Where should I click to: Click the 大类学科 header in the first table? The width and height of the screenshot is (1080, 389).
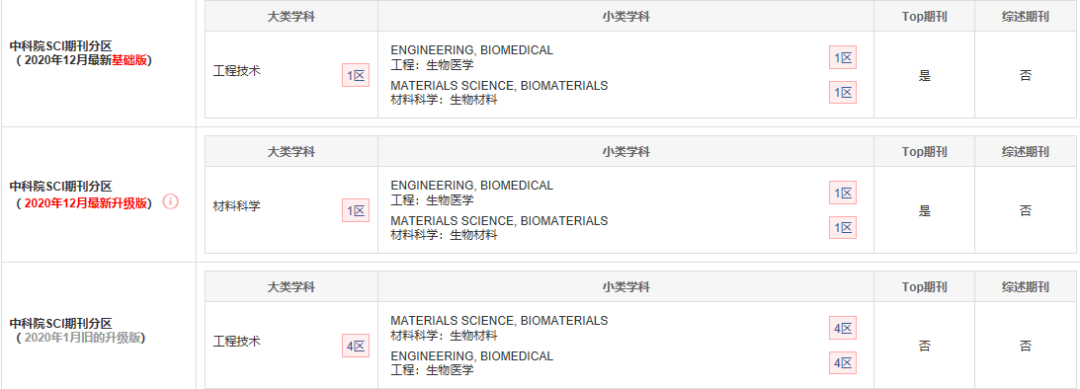click(291, 17)
